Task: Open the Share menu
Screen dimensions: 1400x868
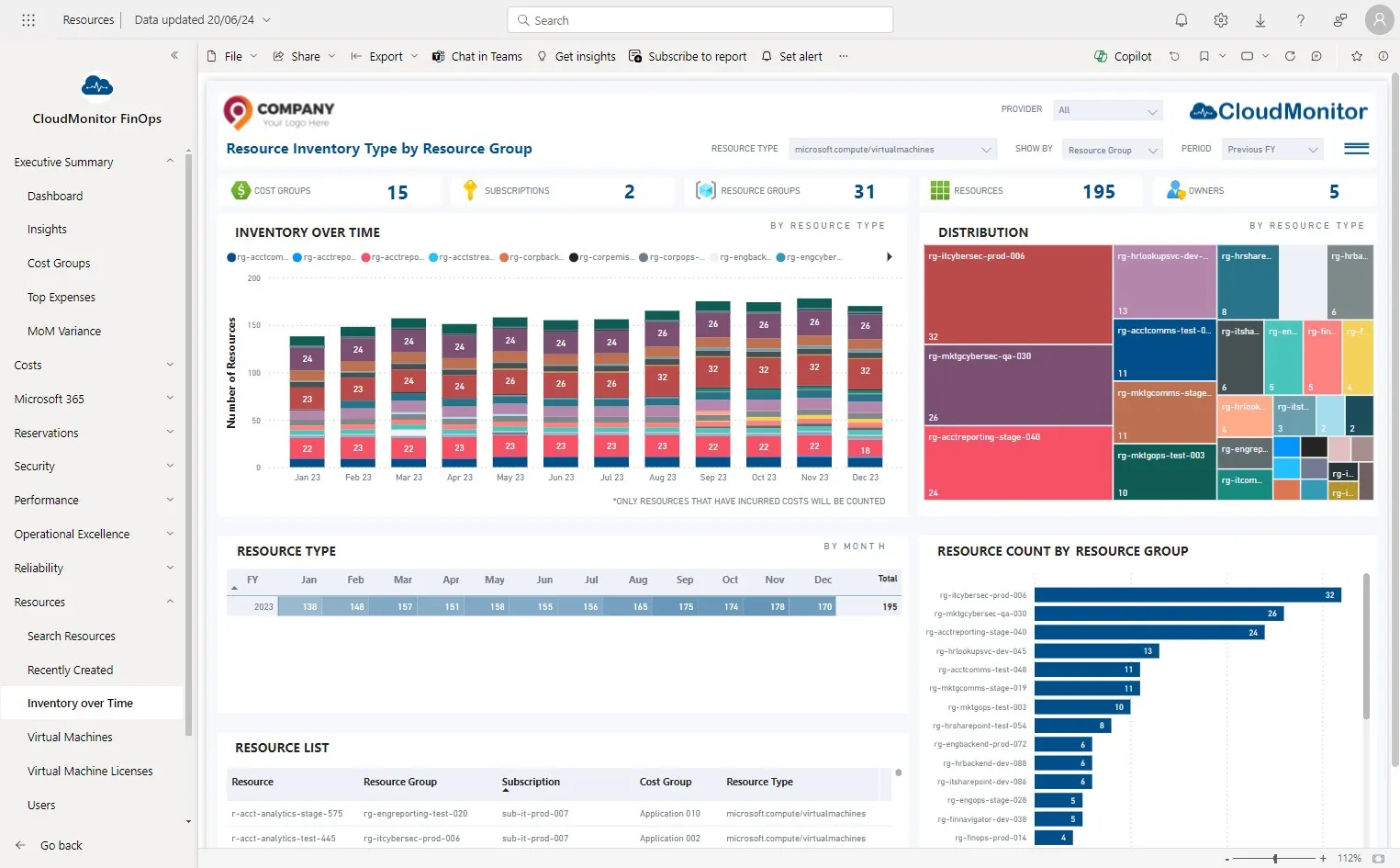Action: (304, 56)
